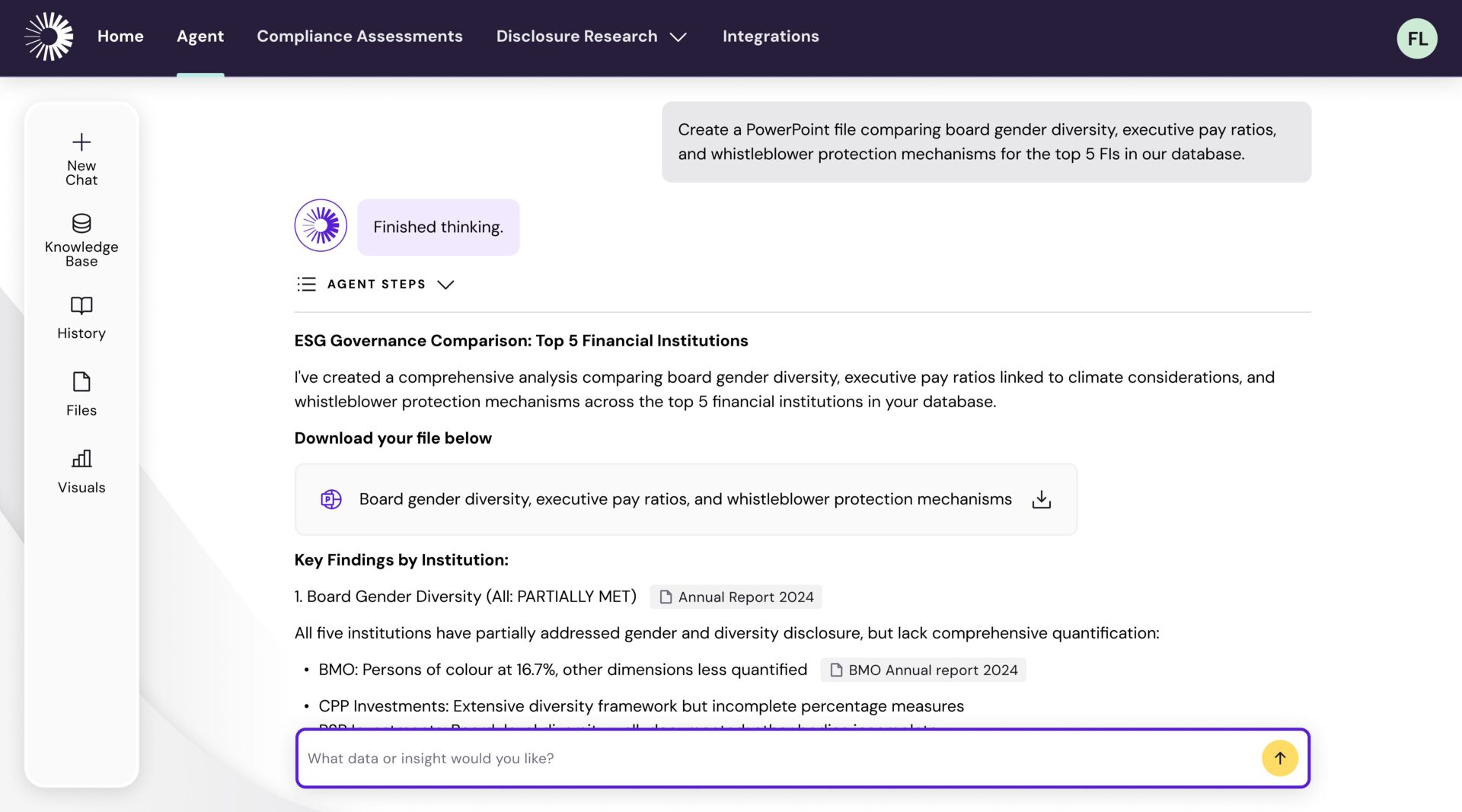The image size is (1462, 812).
Task: Download the generated PowerPoint file
Action: [1041, 499]
